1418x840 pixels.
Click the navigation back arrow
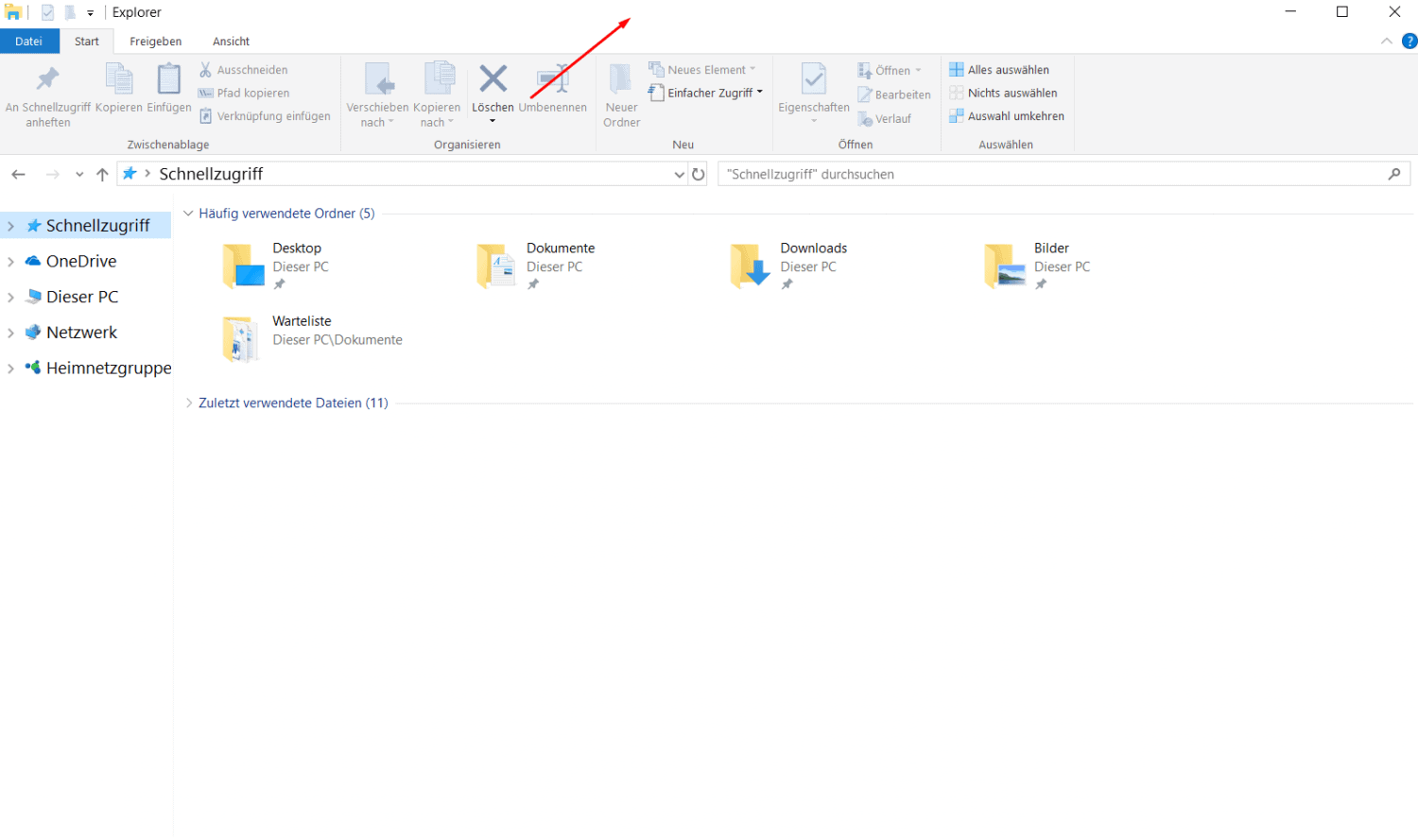tap(18, 174)
